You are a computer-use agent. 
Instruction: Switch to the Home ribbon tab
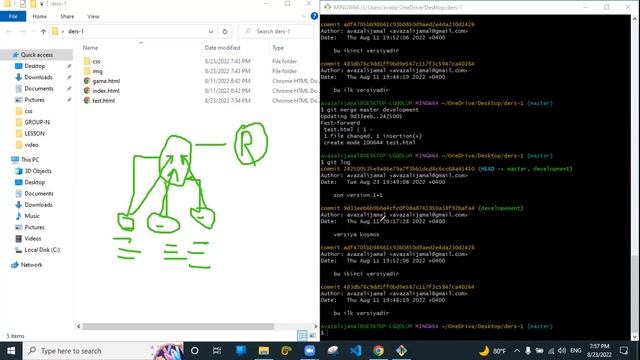[x=40, y=16]
